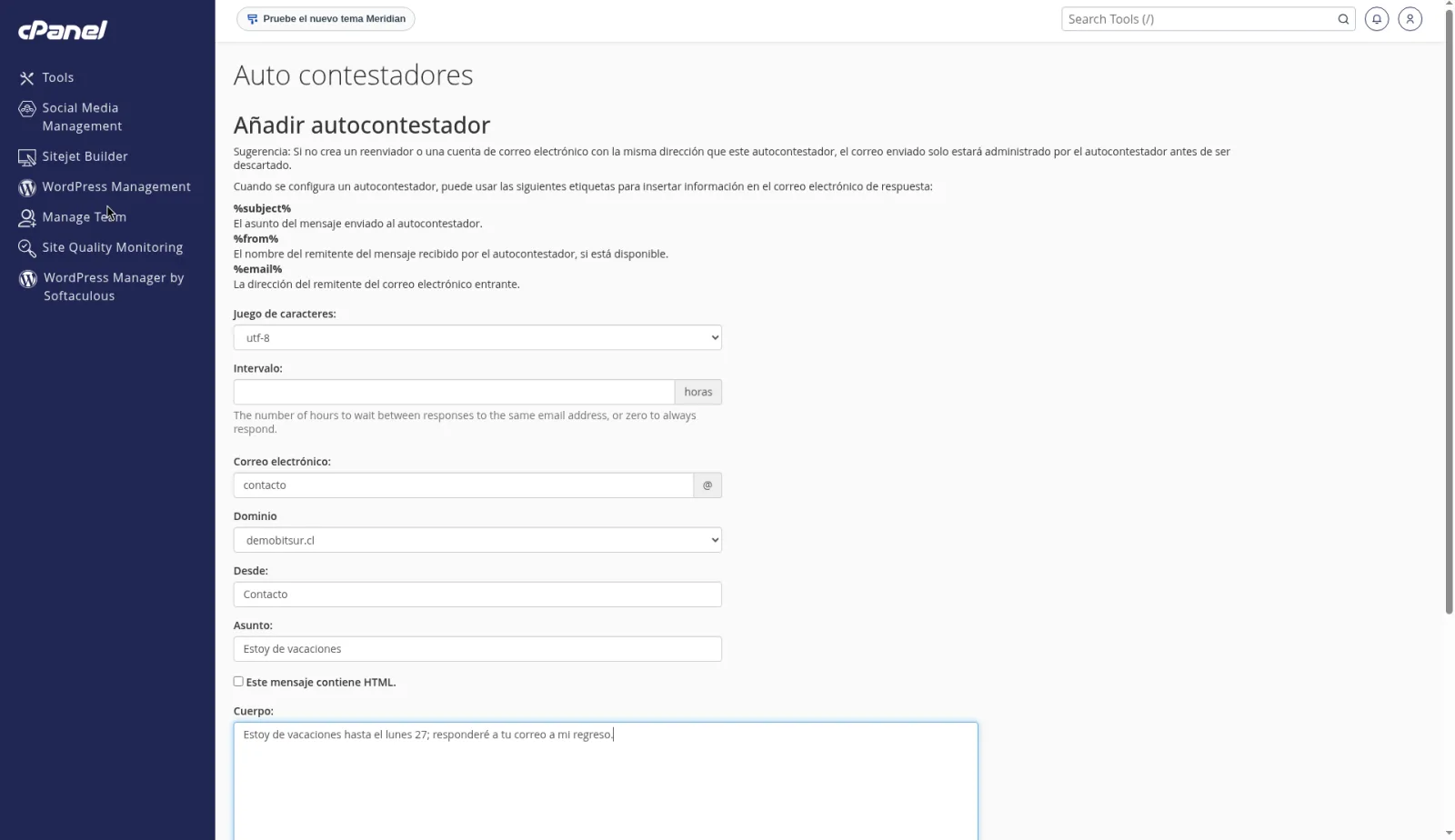Click the %email% tag text
This screenshot has height=840, width=1455.
coord(257,269)
